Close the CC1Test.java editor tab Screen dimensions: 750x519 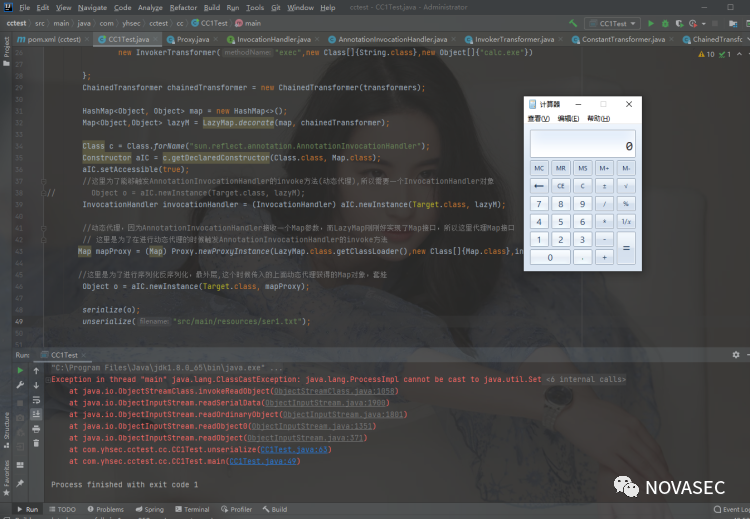(x=156, y=39)
